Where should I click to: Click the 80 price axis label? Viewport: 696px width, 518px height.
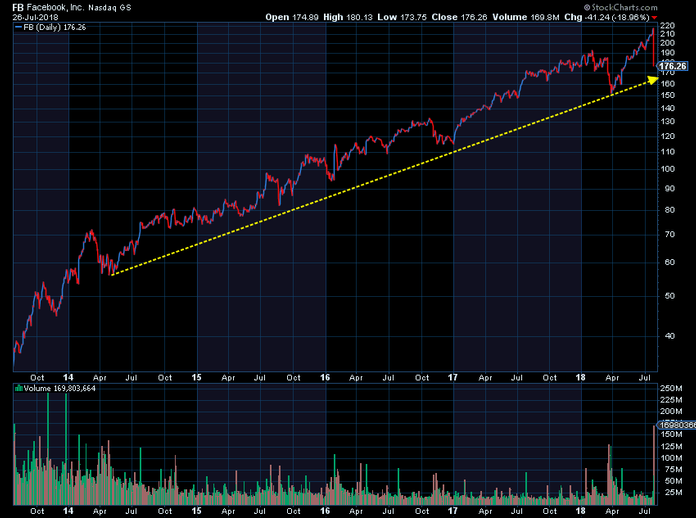[670, 210]
